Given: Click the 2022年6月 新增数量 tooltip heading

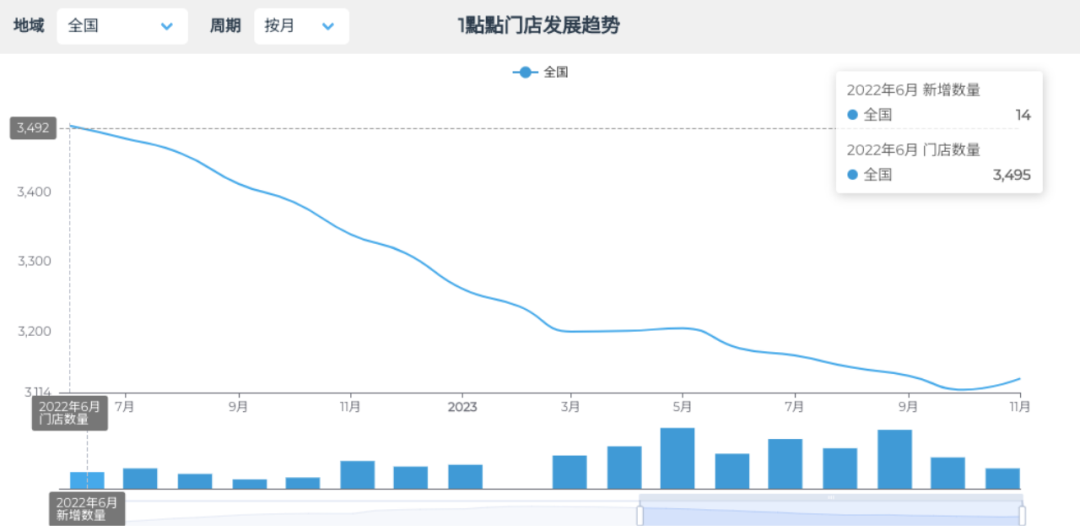Looking at the screenshot, I should [x=913, y=90].
